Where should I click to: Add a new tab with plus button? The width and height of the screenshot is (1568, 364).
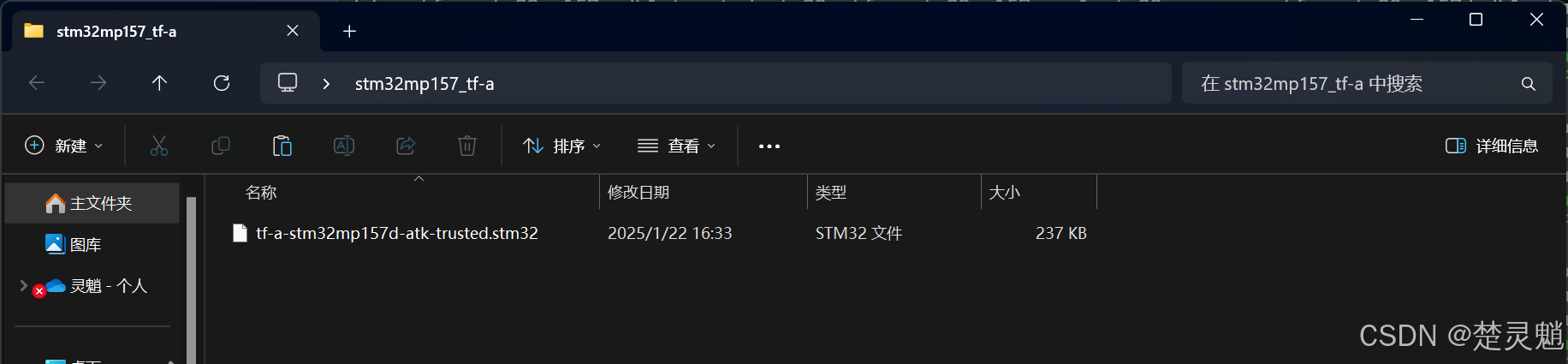click(349, 32)
